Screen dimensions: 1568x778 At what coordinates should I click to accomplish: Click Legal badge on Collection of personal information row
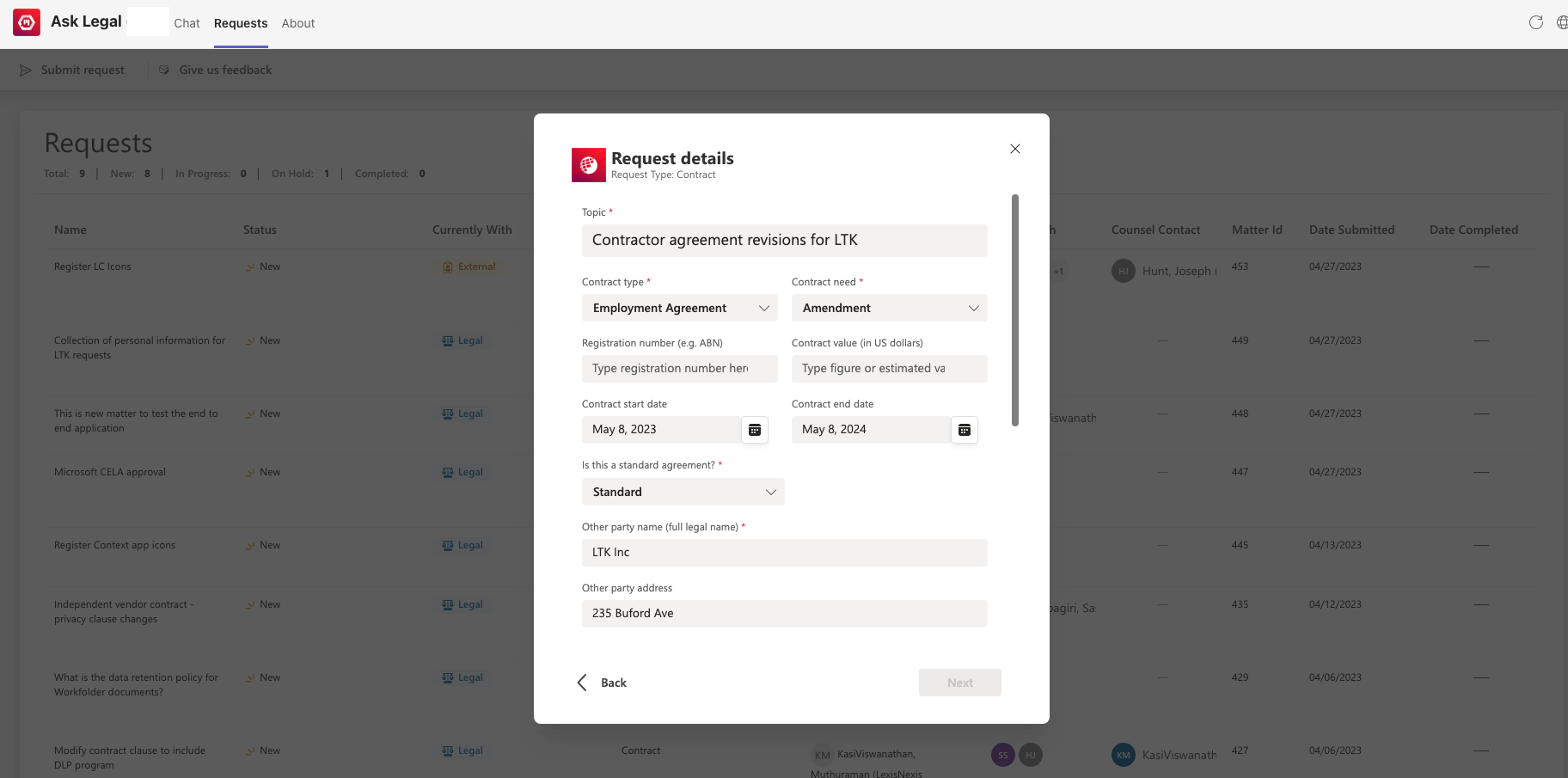(462, 340)
